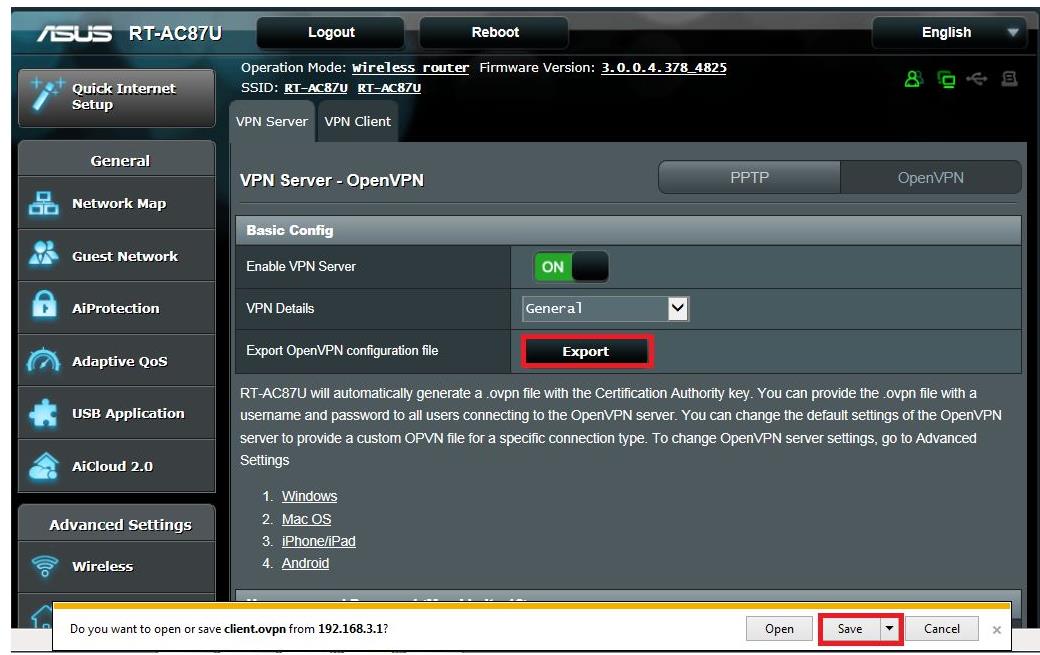This screenshot has width=1040, height=655.
Task: Switch to the VPN Client tab
Action: pyautogui.click(x=358, y=122)
